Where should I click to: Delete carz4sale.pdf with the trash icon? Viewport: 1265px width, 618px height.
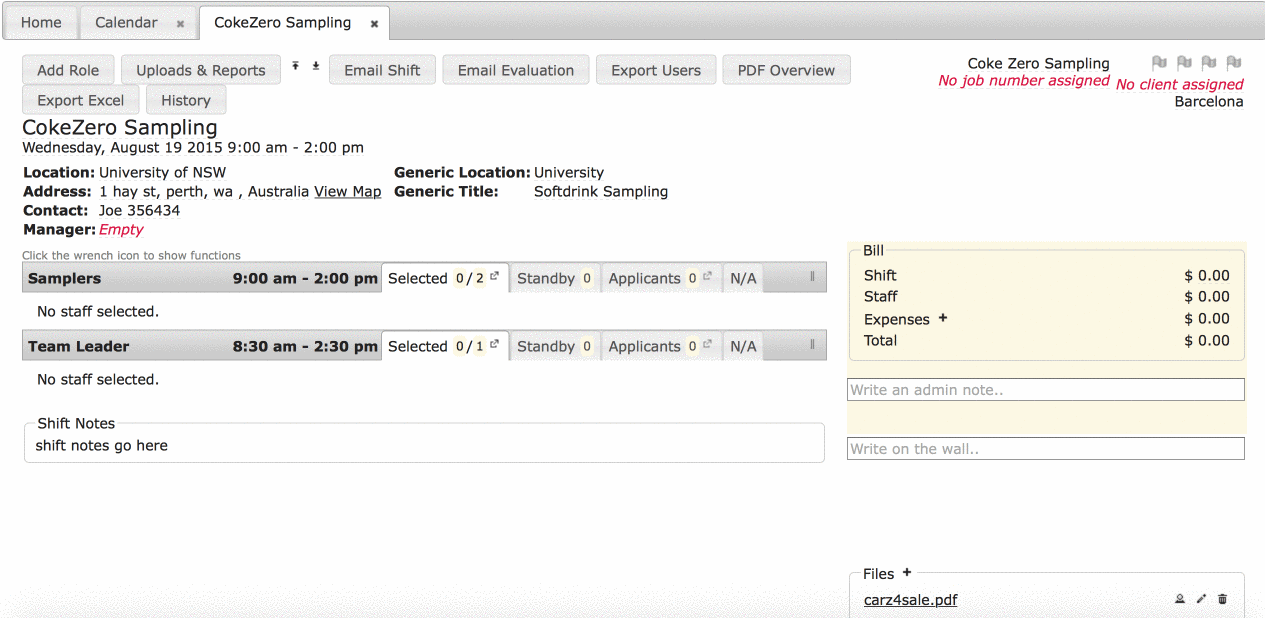coord(1222,599)
